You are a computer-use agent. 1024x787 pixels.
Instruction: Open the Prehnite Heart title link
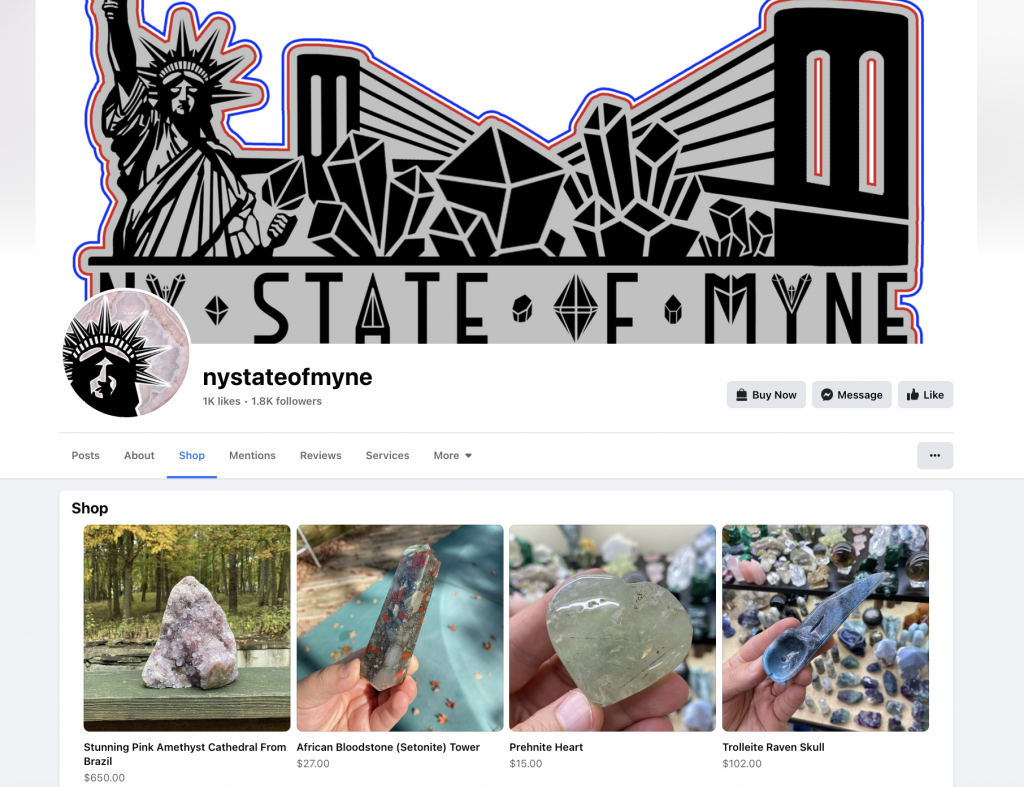[546, 747]
